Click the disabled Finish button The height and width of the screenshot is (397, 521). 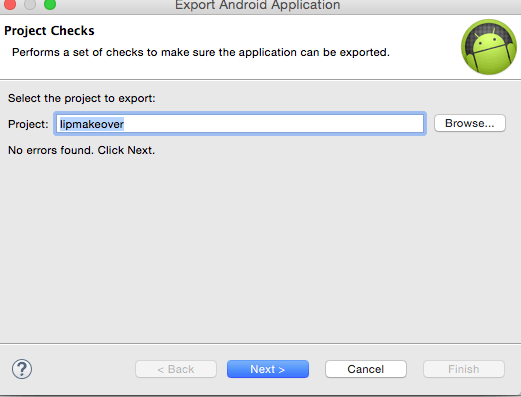click(x=464, y=369)
